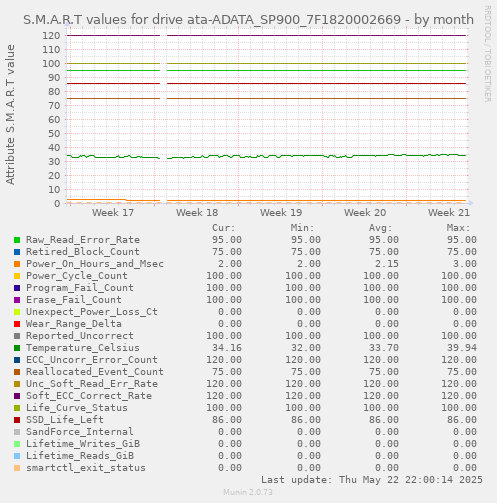The width and height of the screenshot is (497, 503).
Task: Click the ECC_Uncorr_Error_Count legend label
Action: coord(92,360)
